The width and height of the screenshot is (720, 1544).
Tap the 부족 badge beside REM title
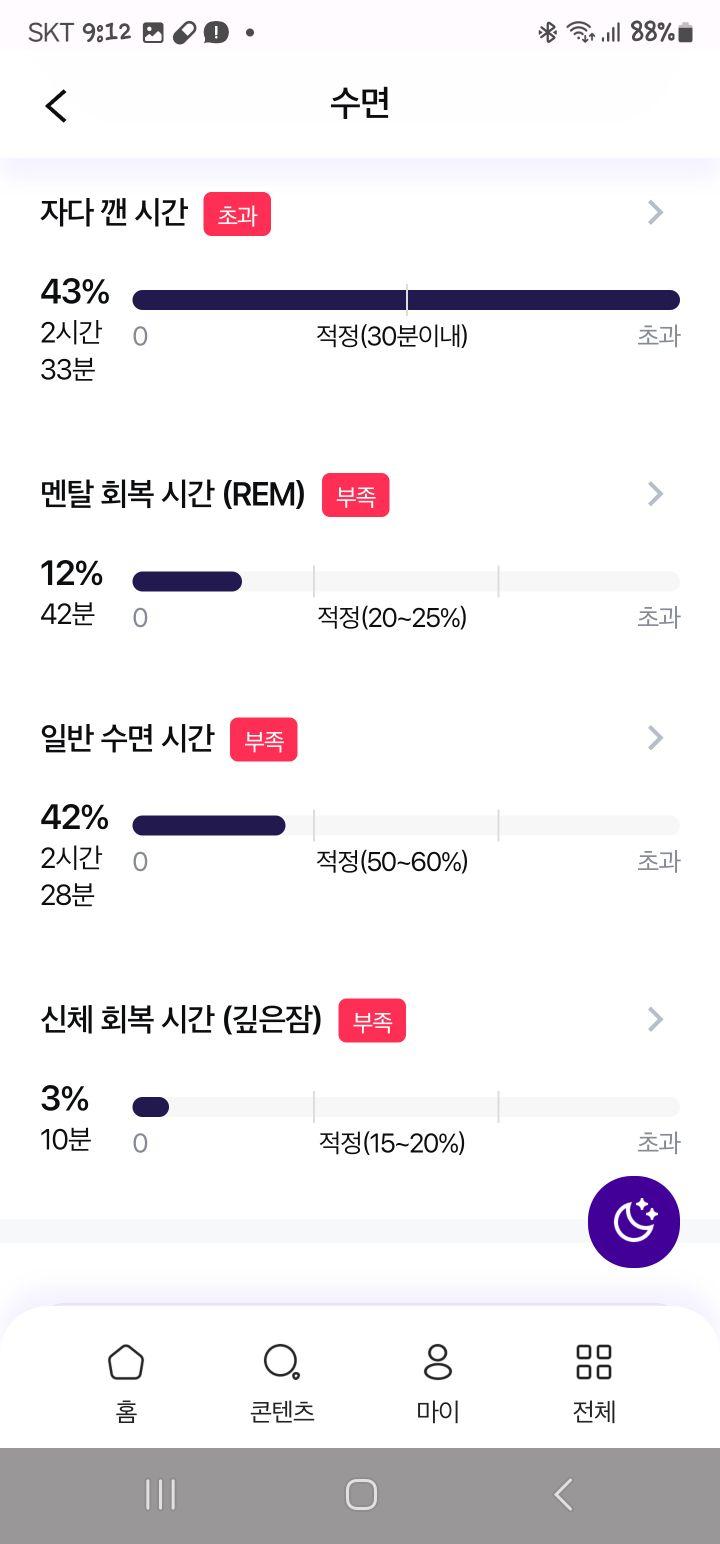[355, 495]
